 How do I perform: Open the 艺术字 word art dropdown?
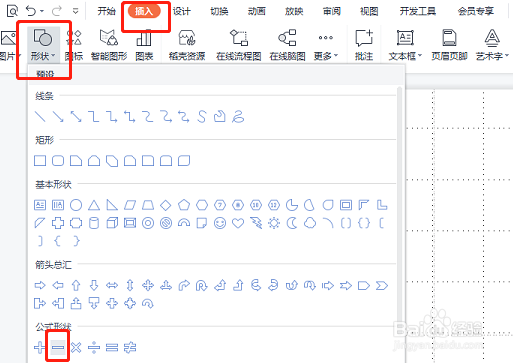(492, 45)
